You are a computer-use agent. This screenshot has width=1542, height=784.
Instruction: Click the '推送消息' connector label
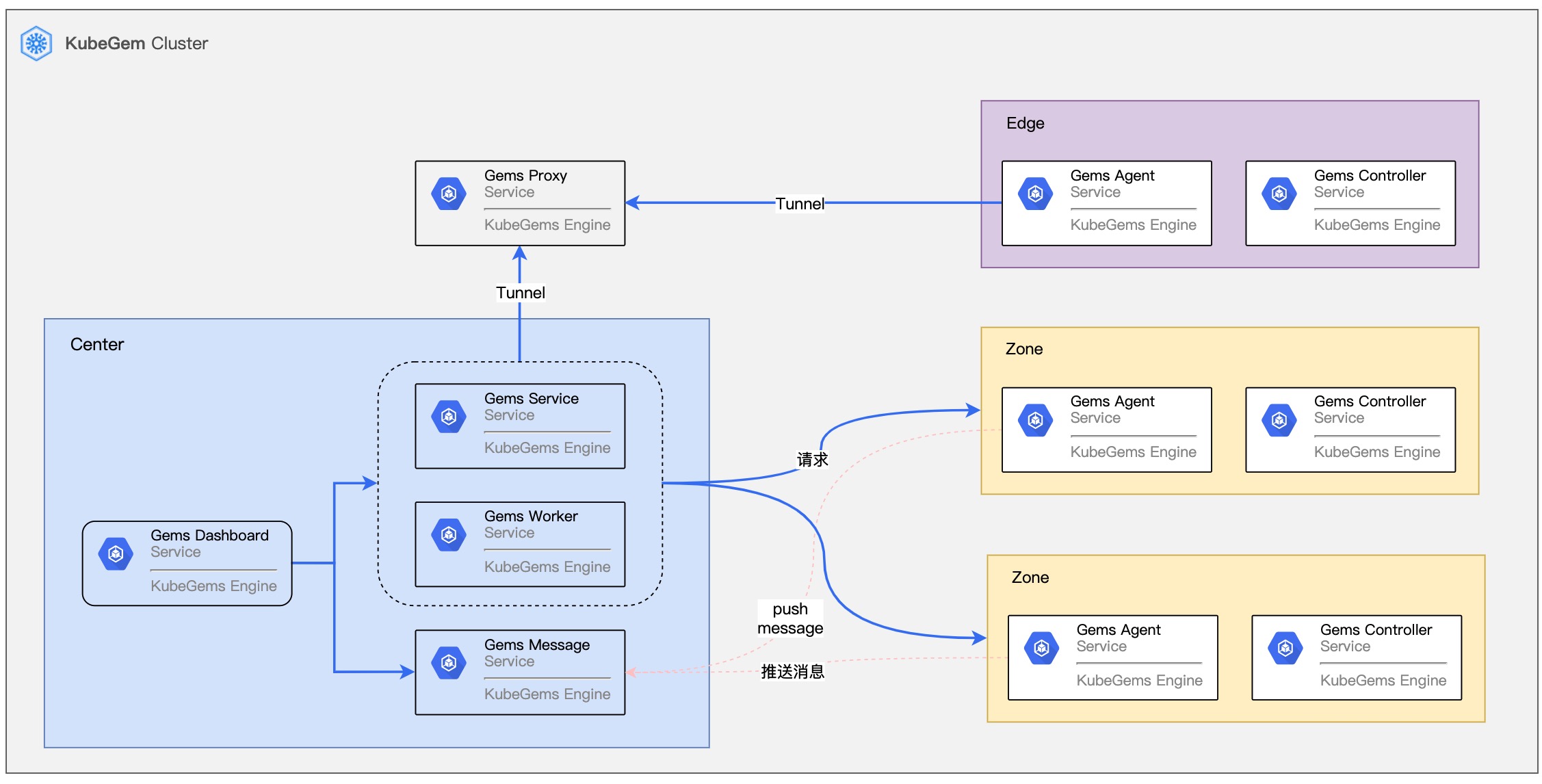point(792,671)
